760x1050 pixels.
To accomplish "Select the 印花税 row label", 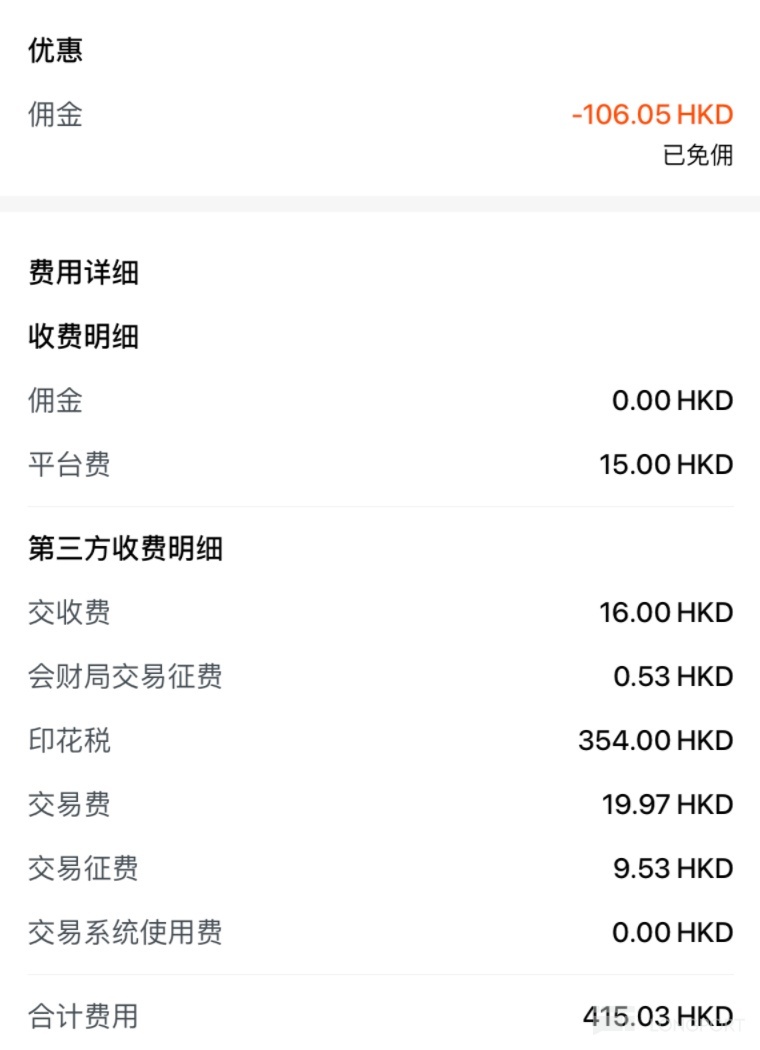I will (69, 740).
